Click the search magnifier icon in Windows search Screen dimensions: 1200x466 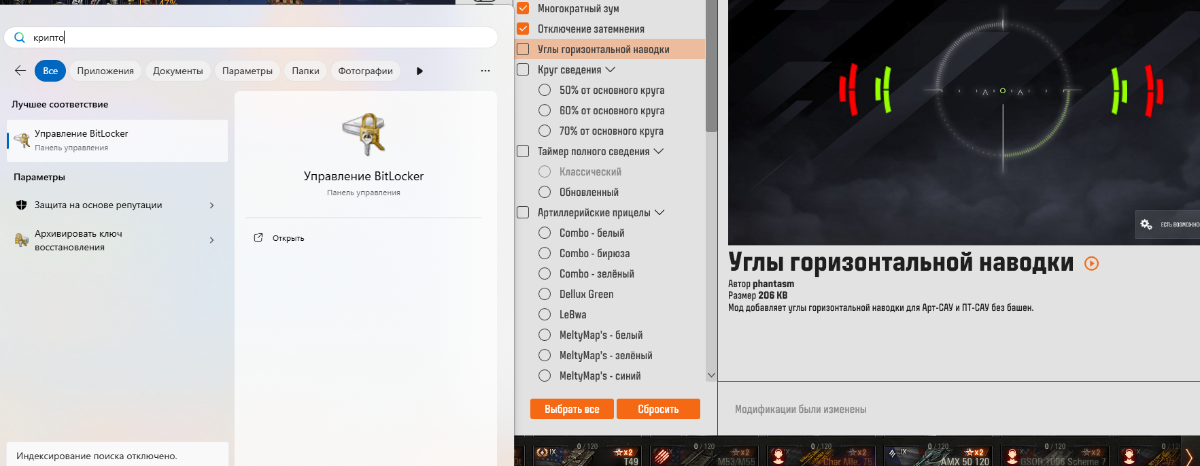coord(20,37)
